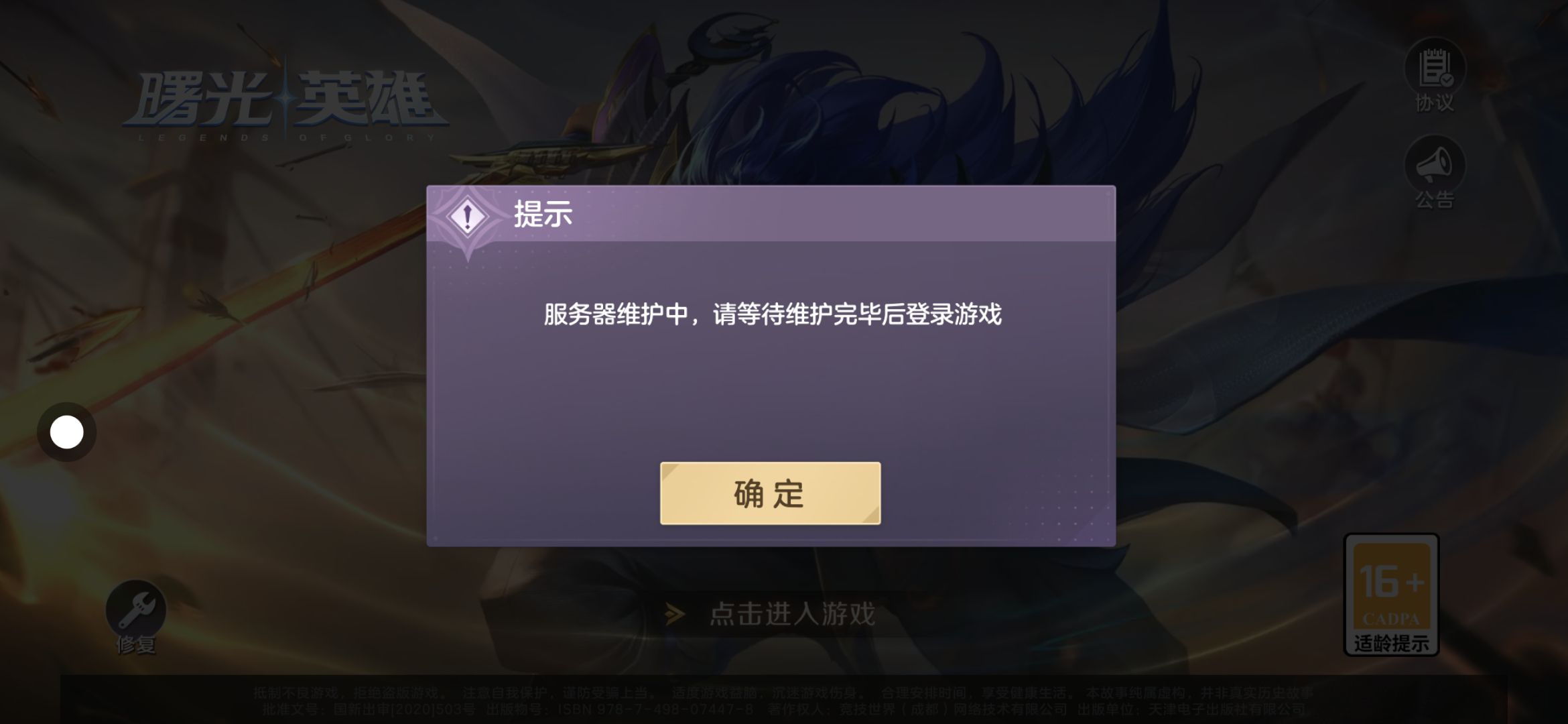
Task: Tap the 曙光英雄 game logo
Action: (x=286, y=105)
